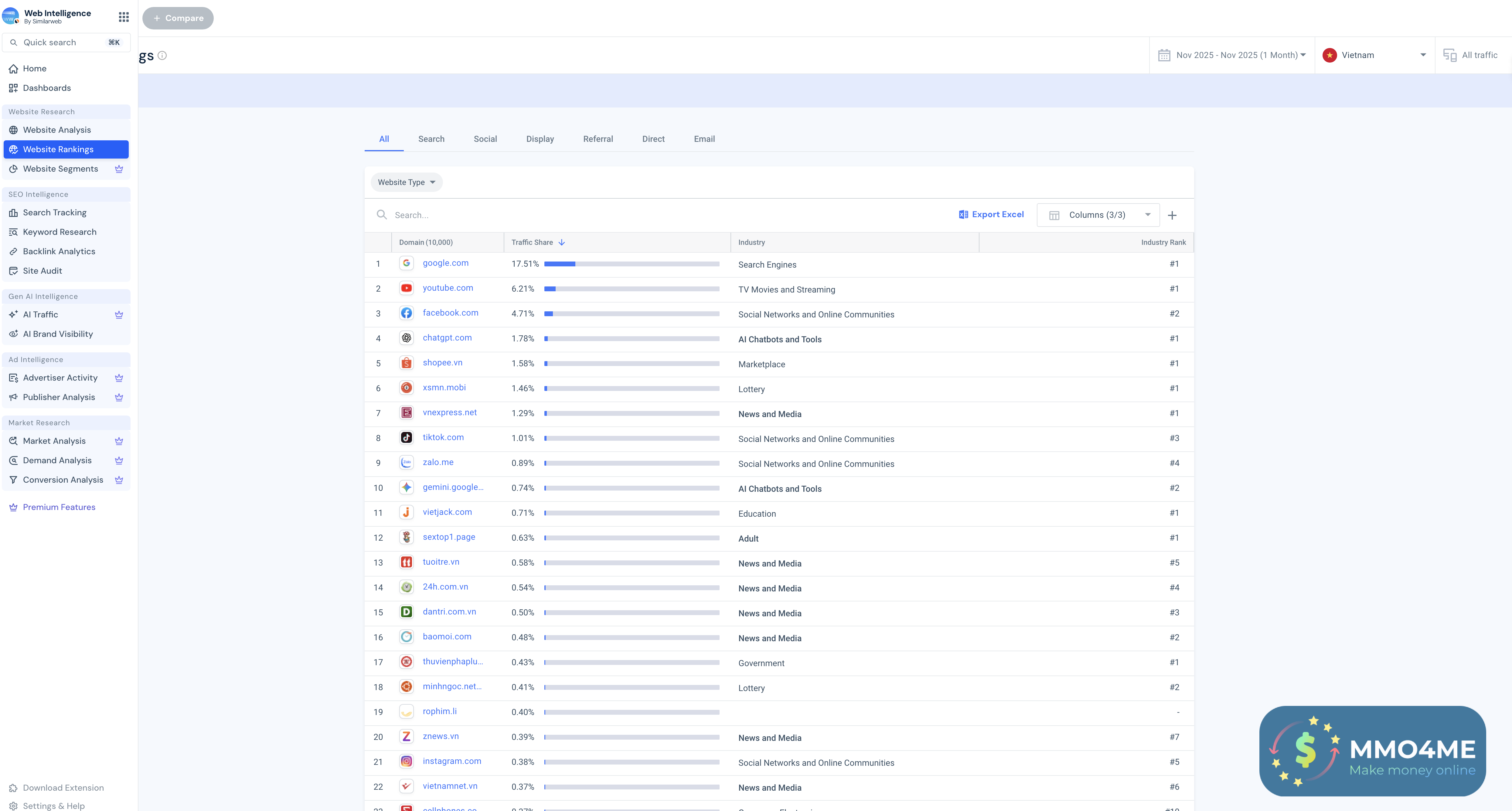The image size is (1512, 811).
Task: Click the shopee.vn domain link
Action: click(442, 362)
